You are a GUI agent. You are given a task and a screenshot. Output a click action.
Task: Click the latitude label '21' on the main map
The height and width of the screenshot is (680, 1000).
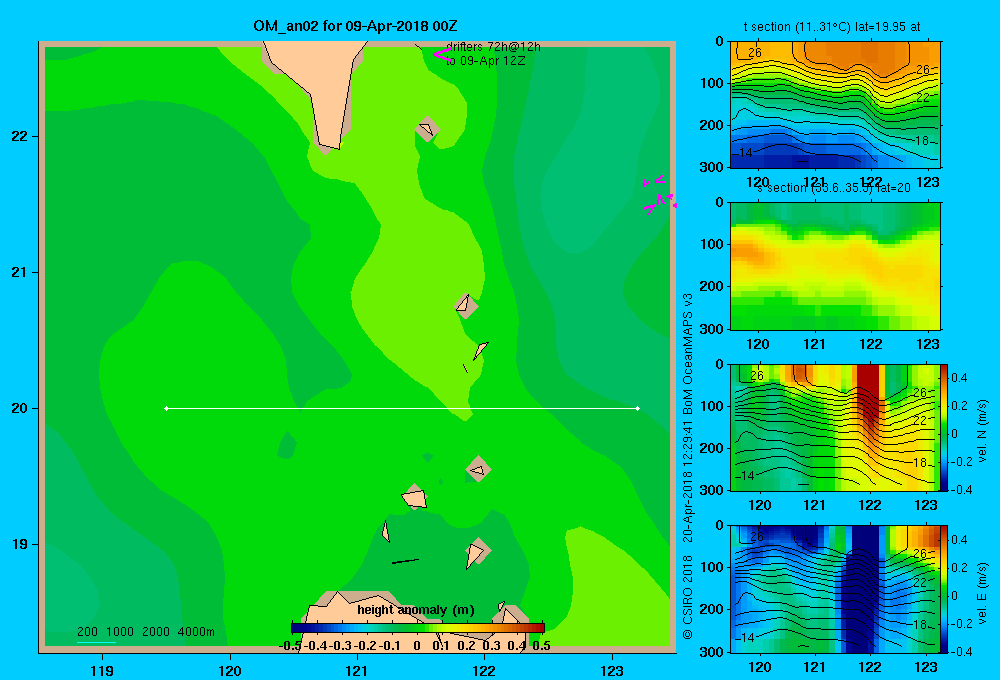coord(20,272)
